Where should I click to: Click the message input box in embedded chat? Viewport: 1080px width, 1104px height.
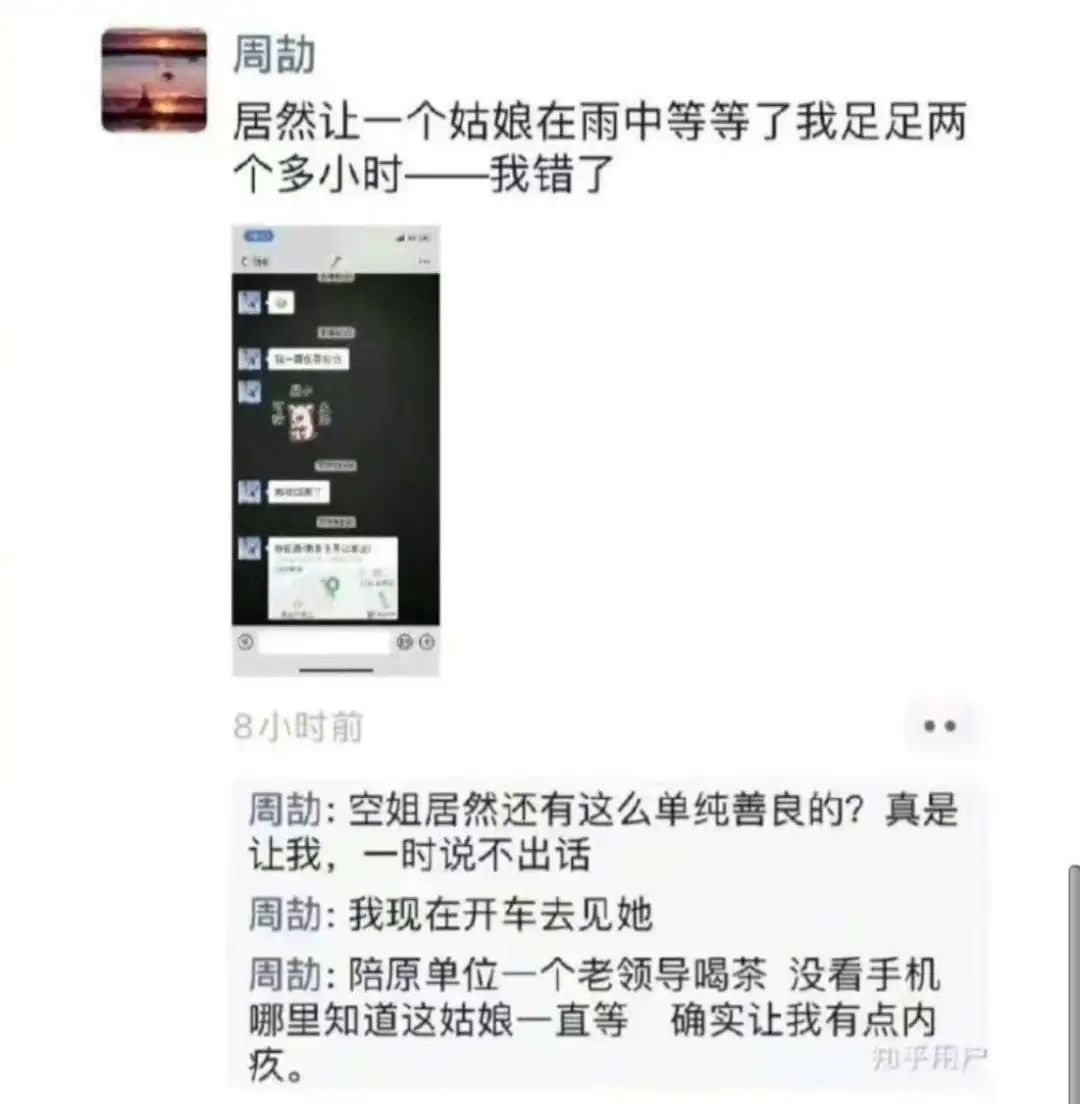[324, 642]
